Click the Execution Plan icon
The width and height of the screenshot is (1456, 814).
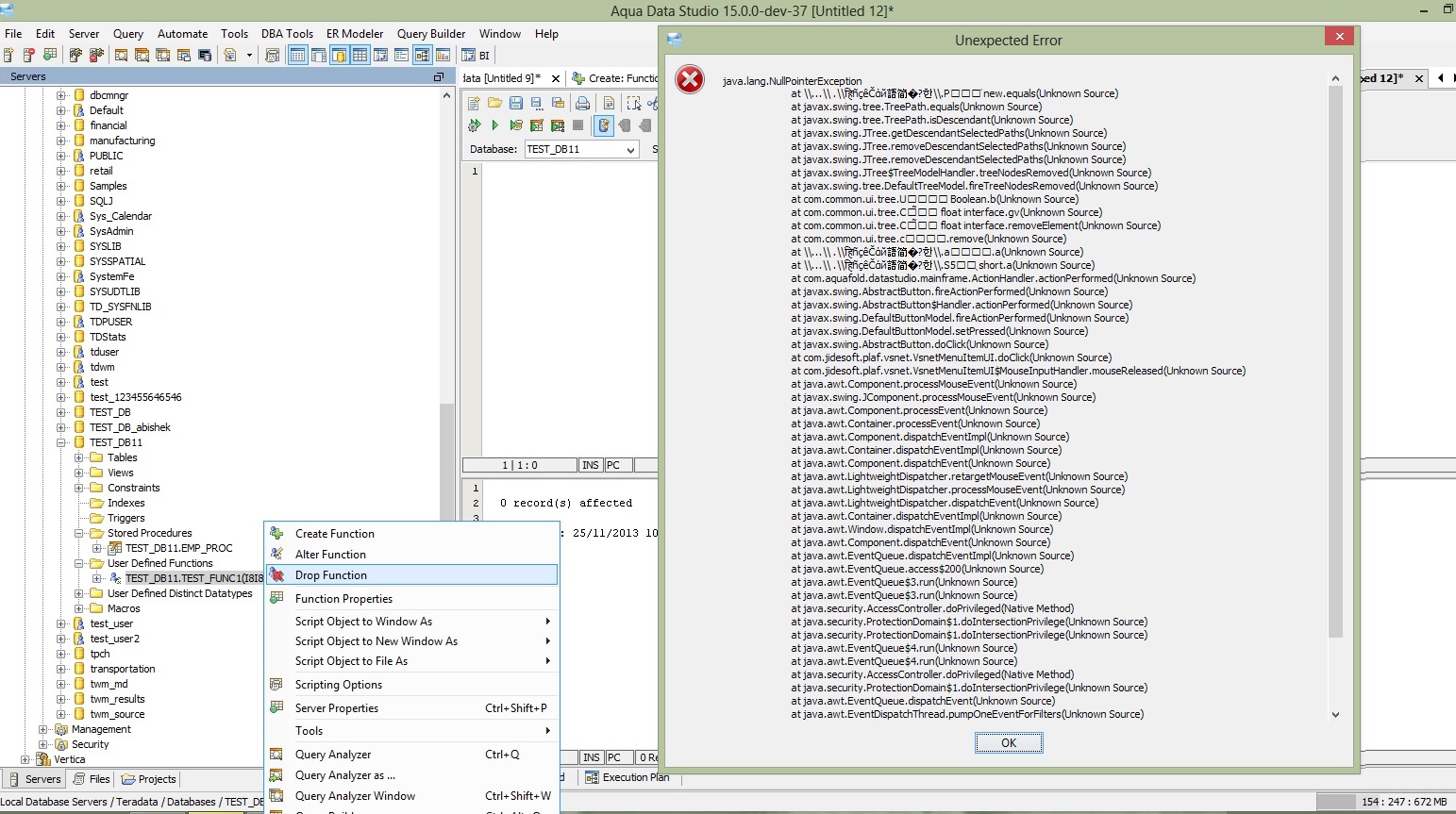click(592, 777)
